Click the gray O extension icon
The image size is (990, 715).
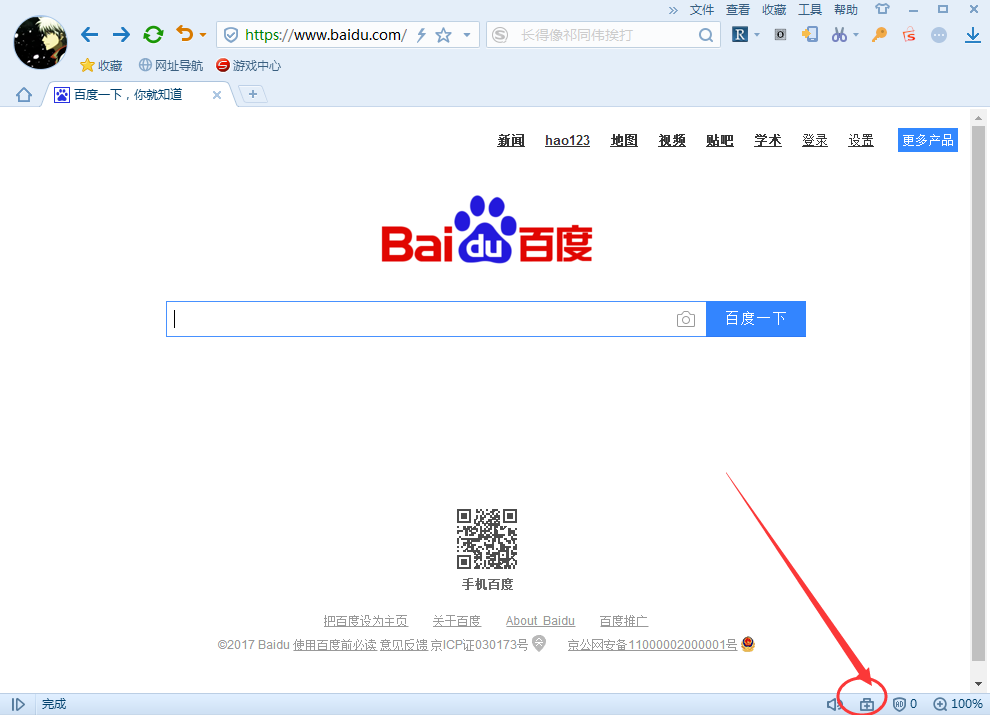tap(780, 34)
